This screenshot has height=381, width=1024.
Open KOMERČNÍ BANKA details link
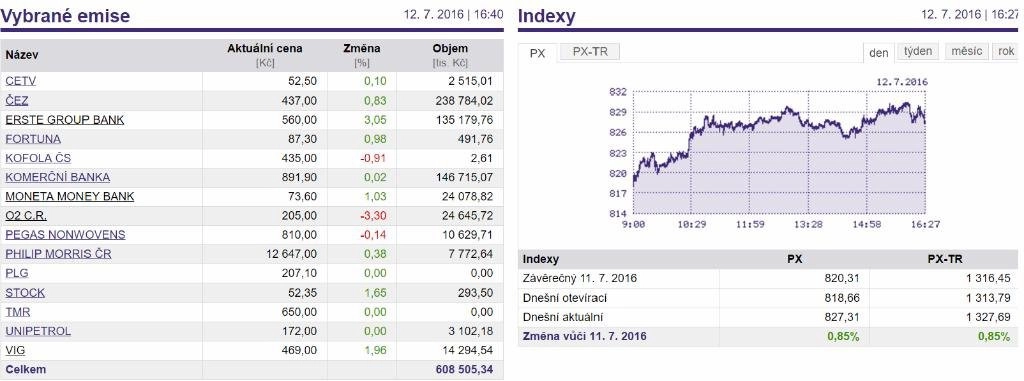click(x=57, y=177)
